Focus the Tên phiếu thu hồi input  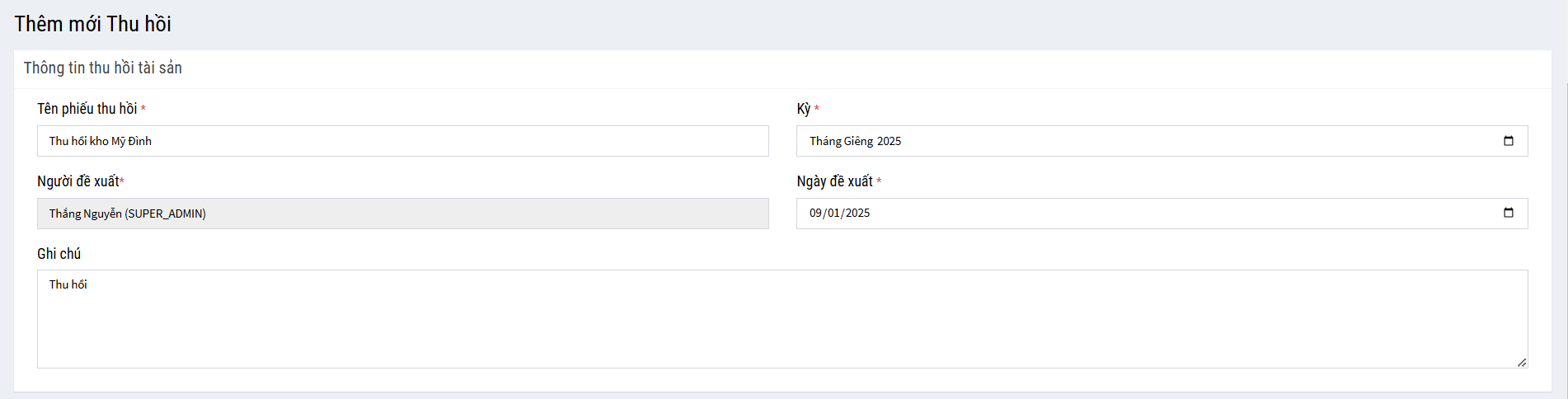click(x=402, y=141)
